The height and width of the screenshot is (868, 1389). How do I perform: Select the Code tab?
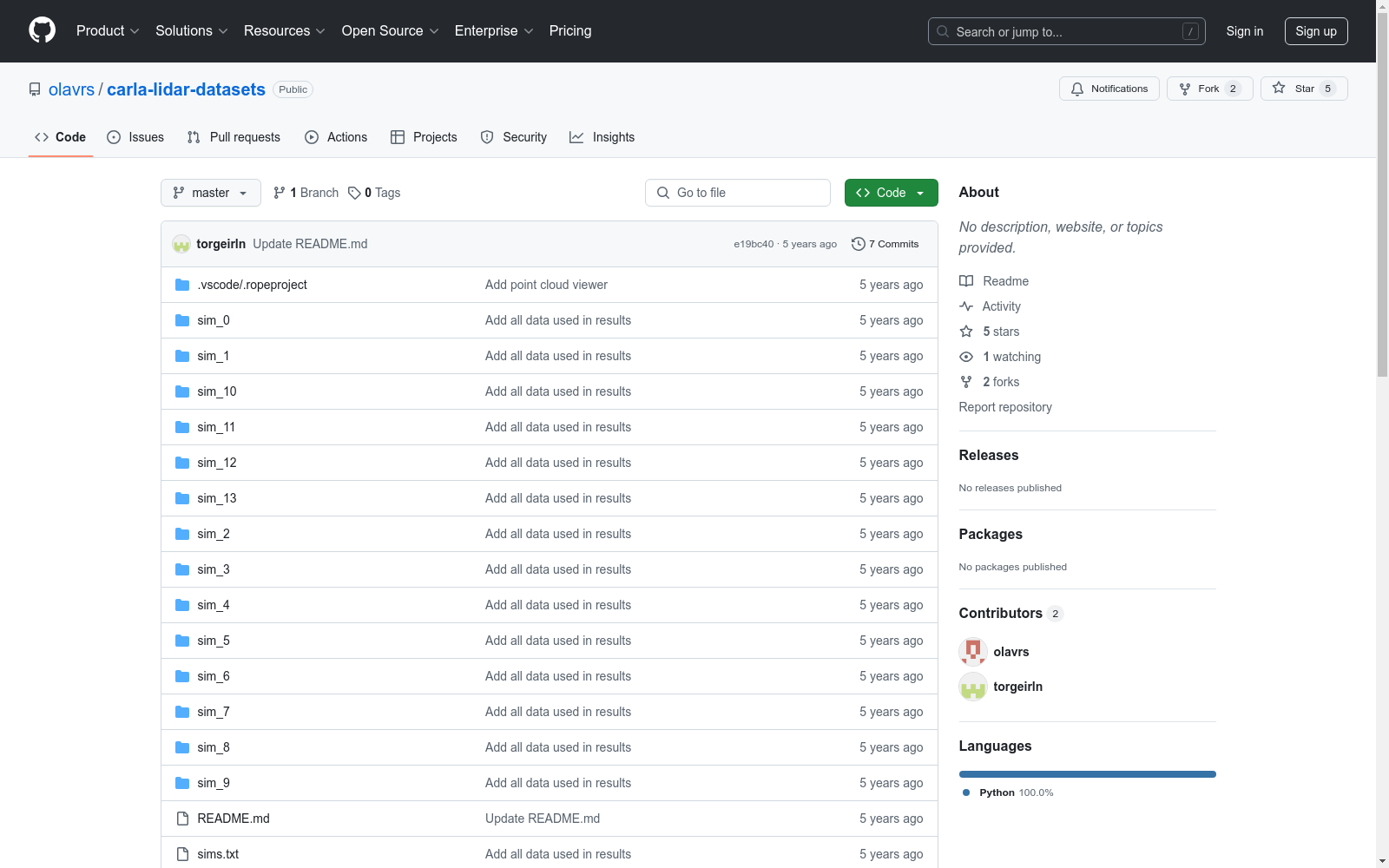coord(60,137)
